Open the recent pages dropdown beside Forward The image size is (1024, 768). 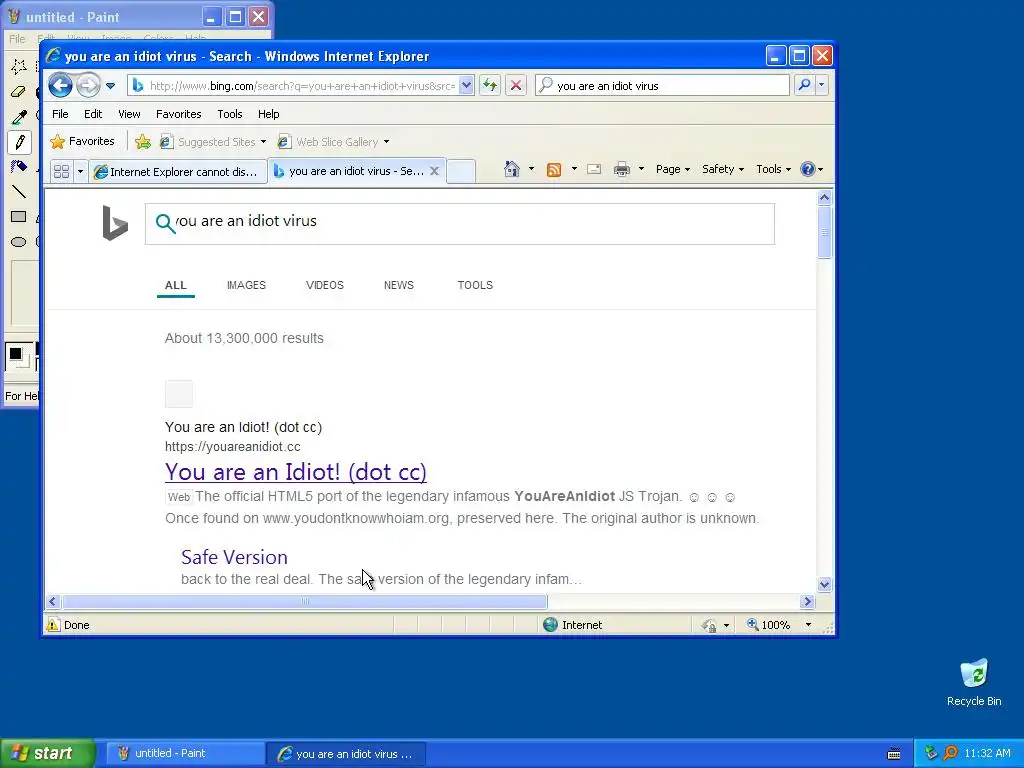point(110,86)
